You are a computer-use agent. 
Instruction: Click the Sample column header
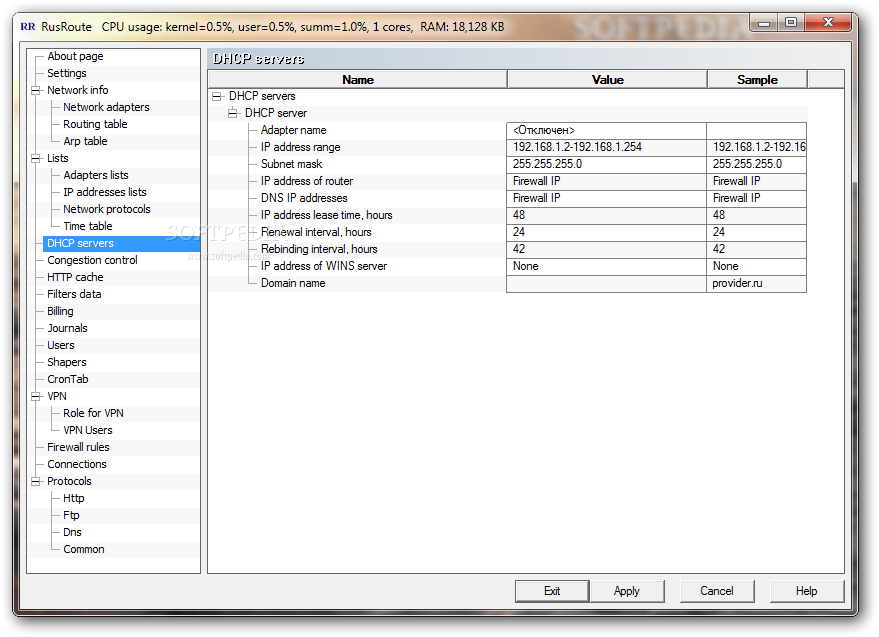click(757, 80)
